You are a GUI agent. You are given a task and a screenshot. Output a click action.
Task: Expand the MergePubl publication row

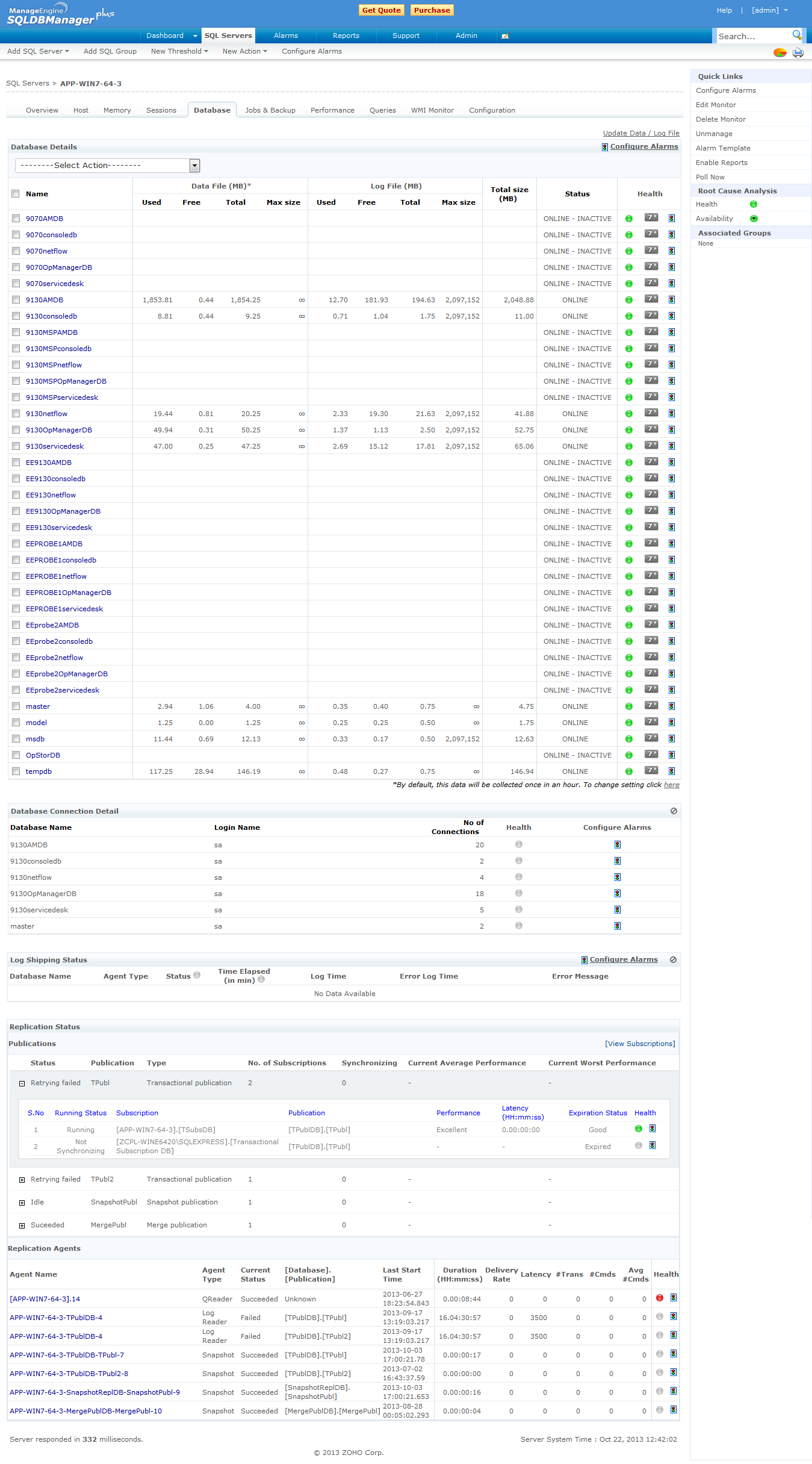coord(22,1226)
